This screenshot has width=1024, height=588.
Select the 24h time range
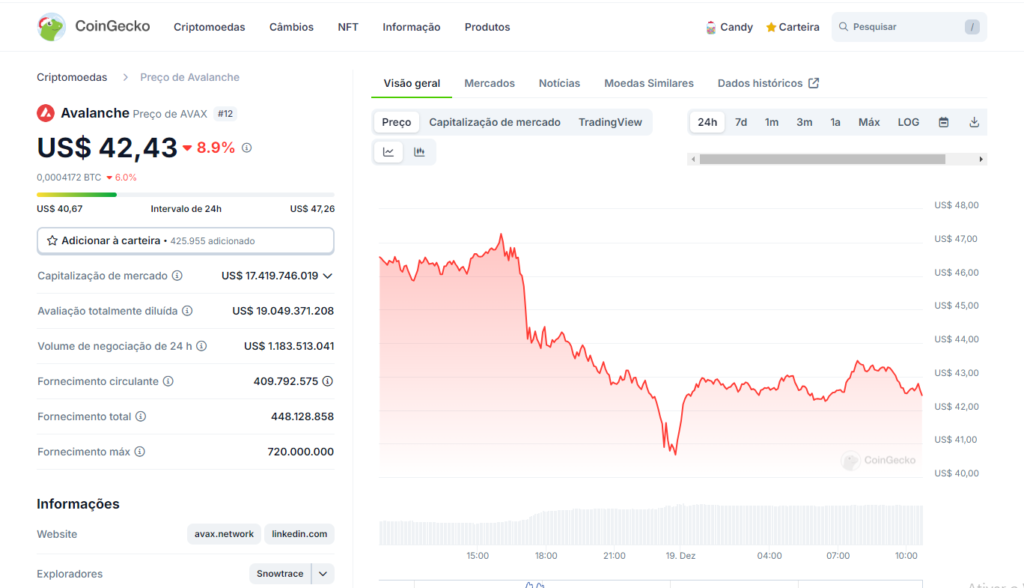[707, 122]
